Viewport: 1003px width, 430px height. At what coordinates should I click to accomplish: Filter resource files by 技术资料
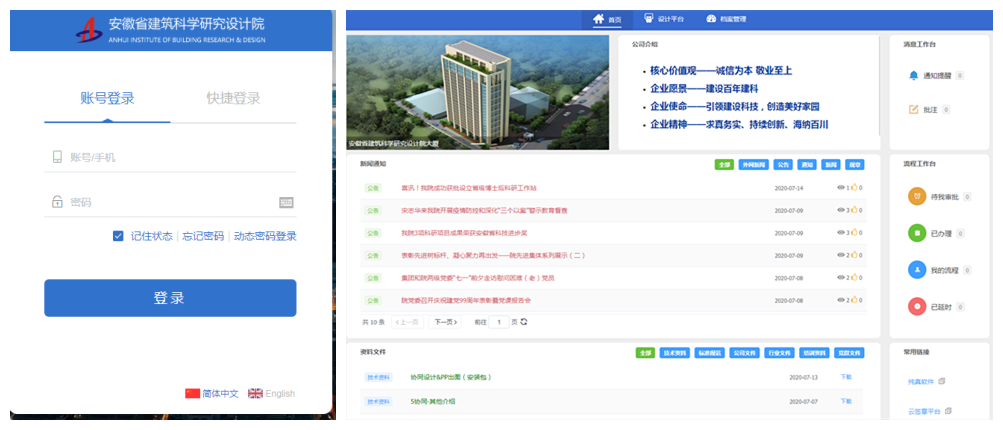pyautogui.click(x=674, y=353)
